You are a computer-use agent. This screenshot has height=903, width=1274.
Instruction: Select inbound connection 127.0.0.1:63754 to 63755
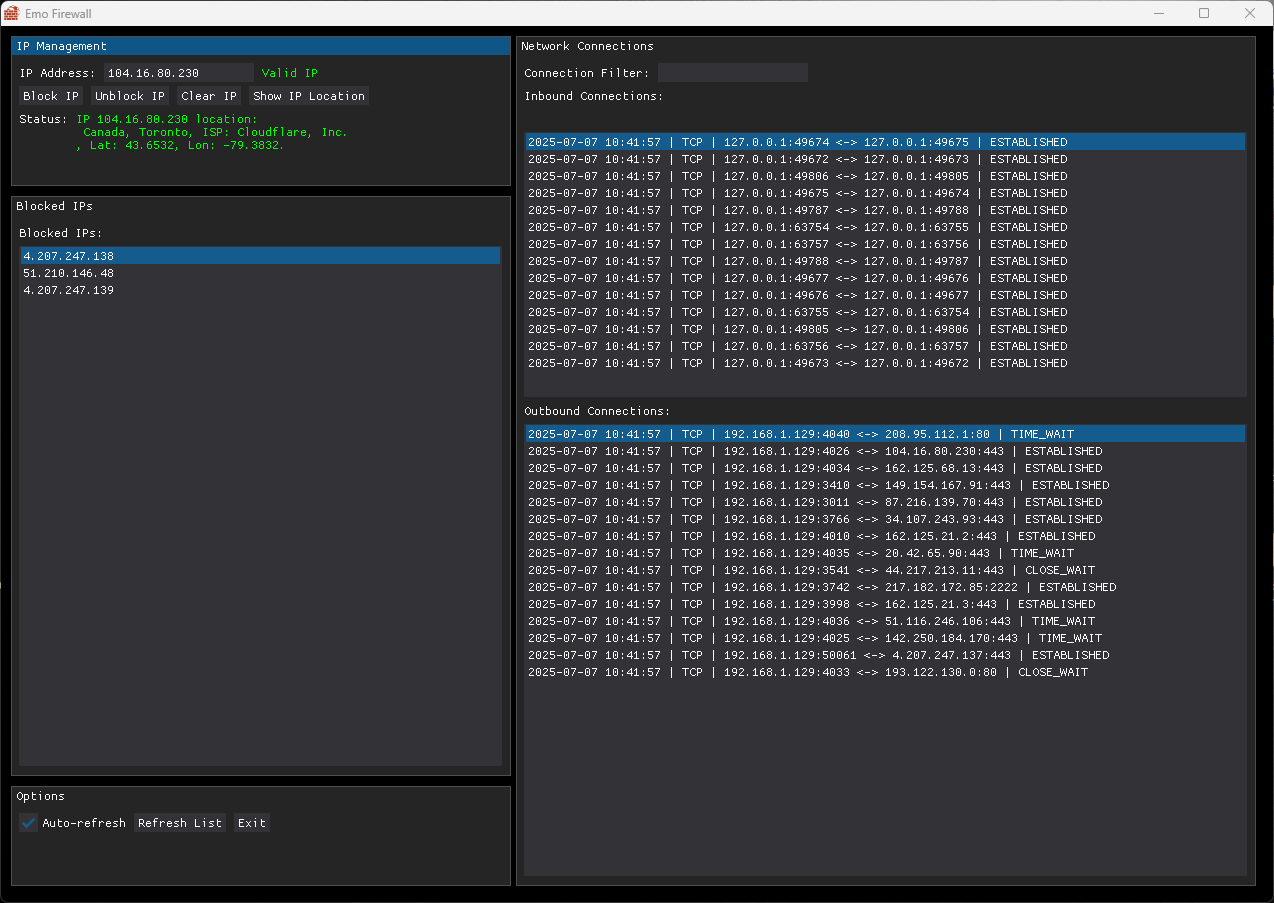pyautogui.click(x=885, y=227)
